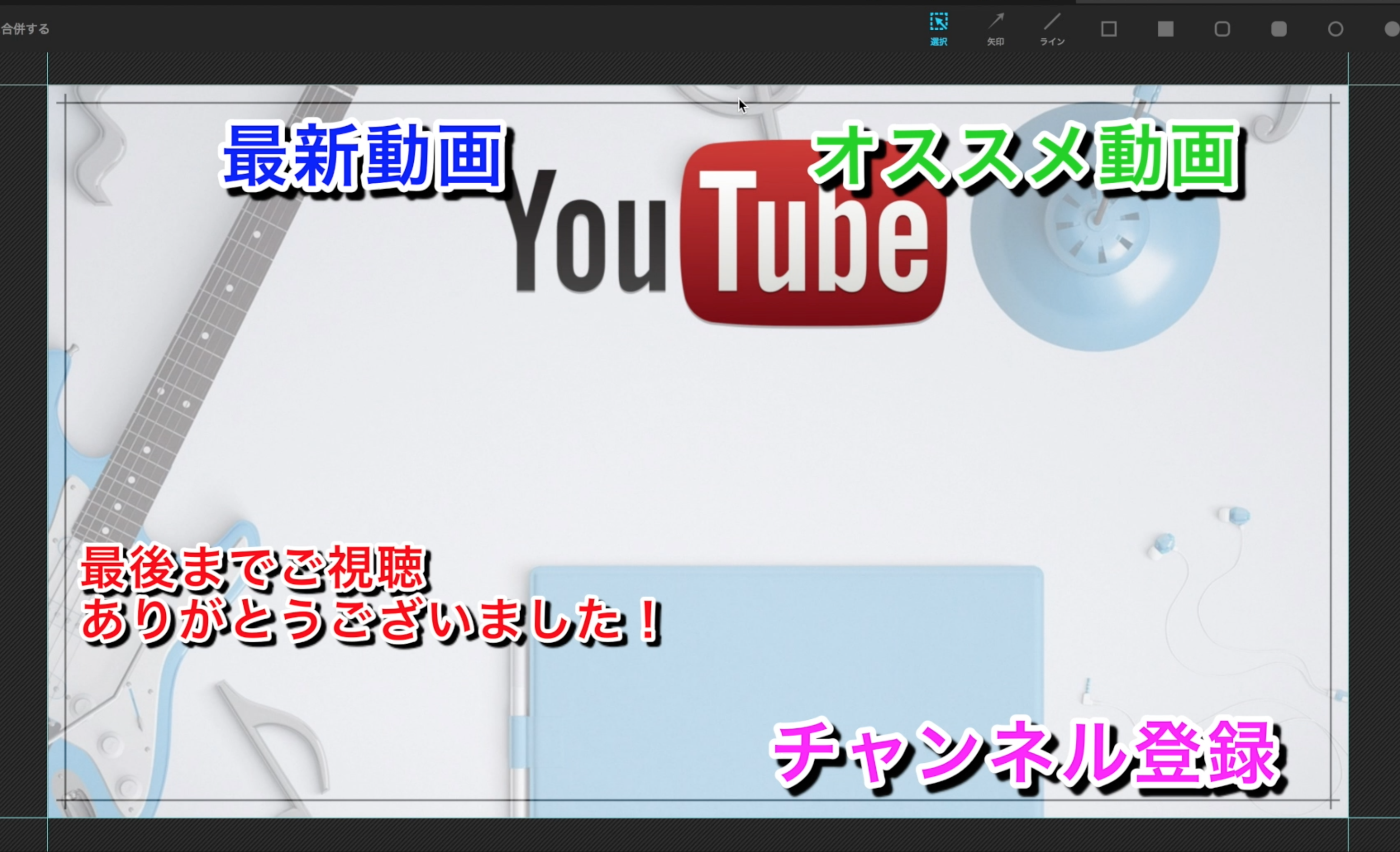Select the outlined rectangle shape tool
Viewport: 1400px width, 852px height.
(x=1109, y=29)
